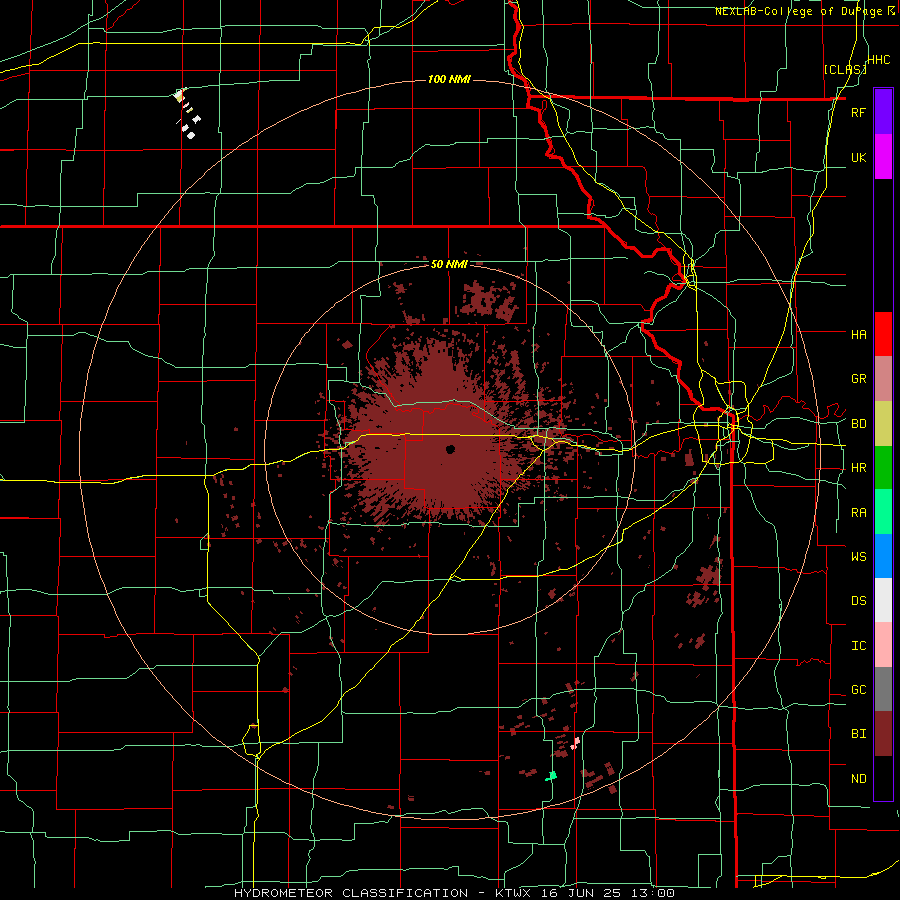Click the white DS echo cluster at upper left
This screenshot has height=900, width=900.
click(187, 114)
